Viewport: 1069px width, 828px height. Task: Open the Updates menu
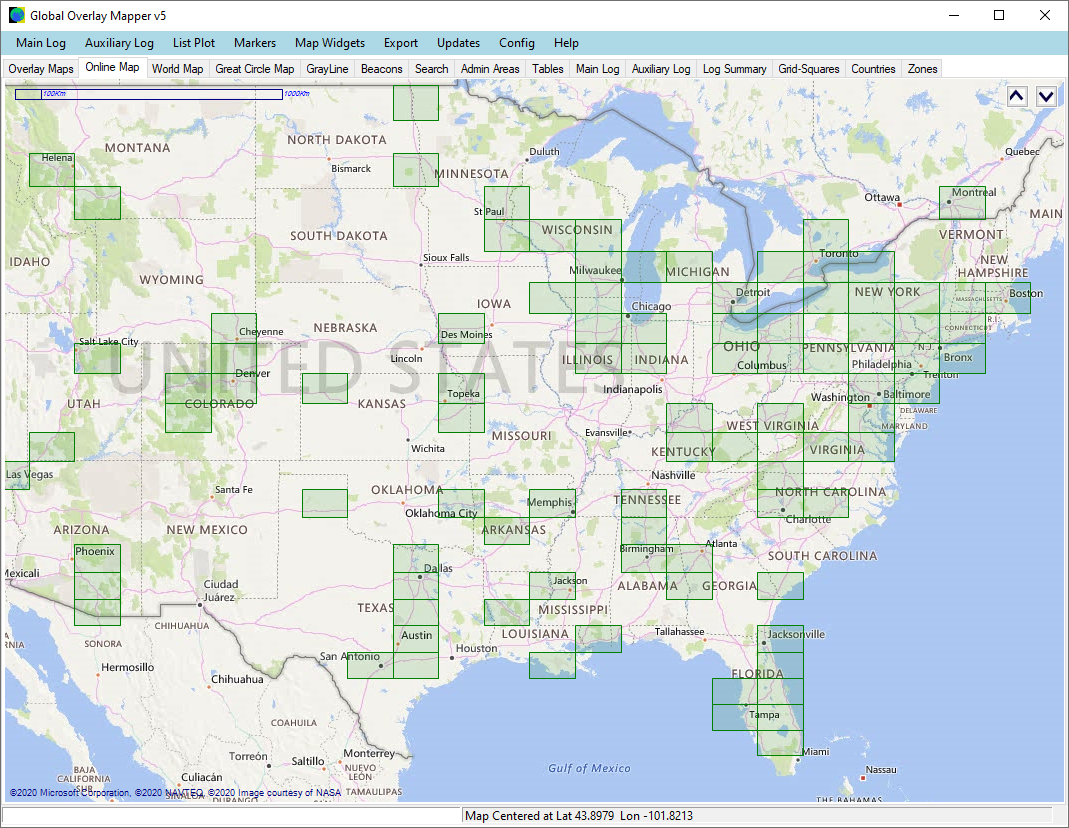point(458,43)
